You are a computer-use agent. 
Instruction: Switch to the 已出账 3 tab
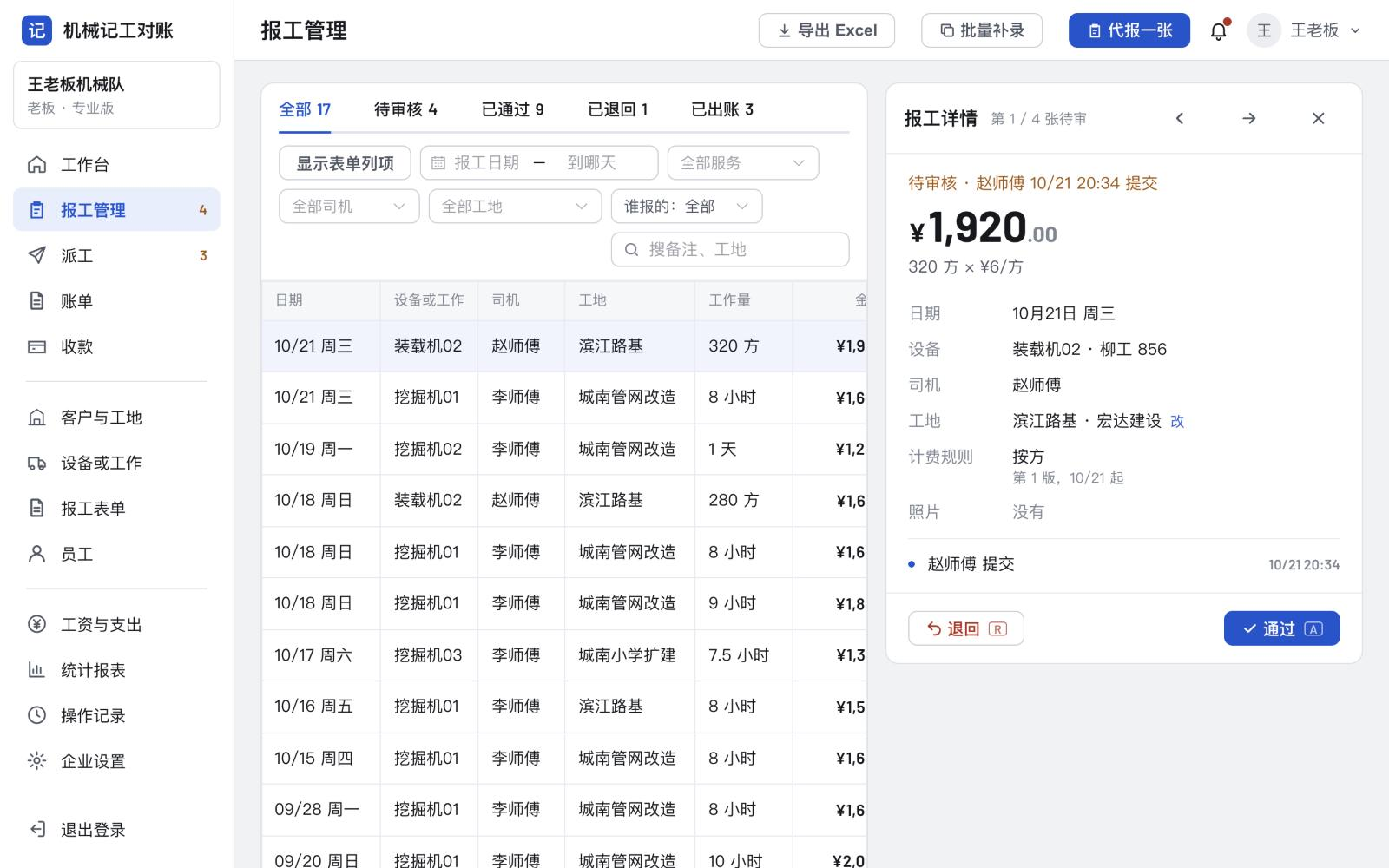click(x=722, y=109)
